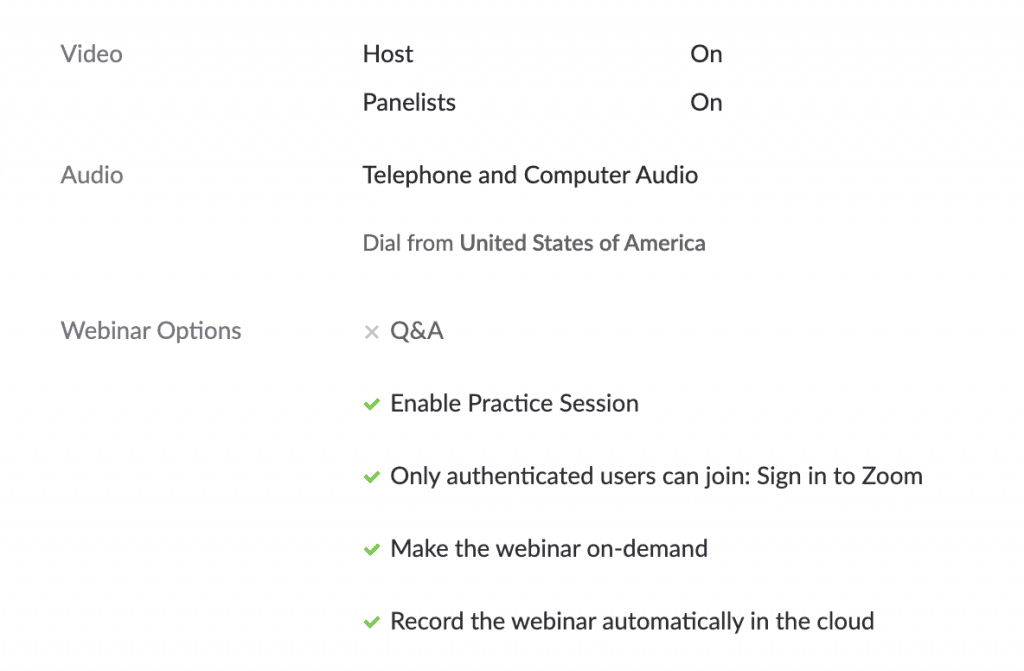Click the Host label under Video
This screenshot has height=671, width=1024.
(388, 54)
